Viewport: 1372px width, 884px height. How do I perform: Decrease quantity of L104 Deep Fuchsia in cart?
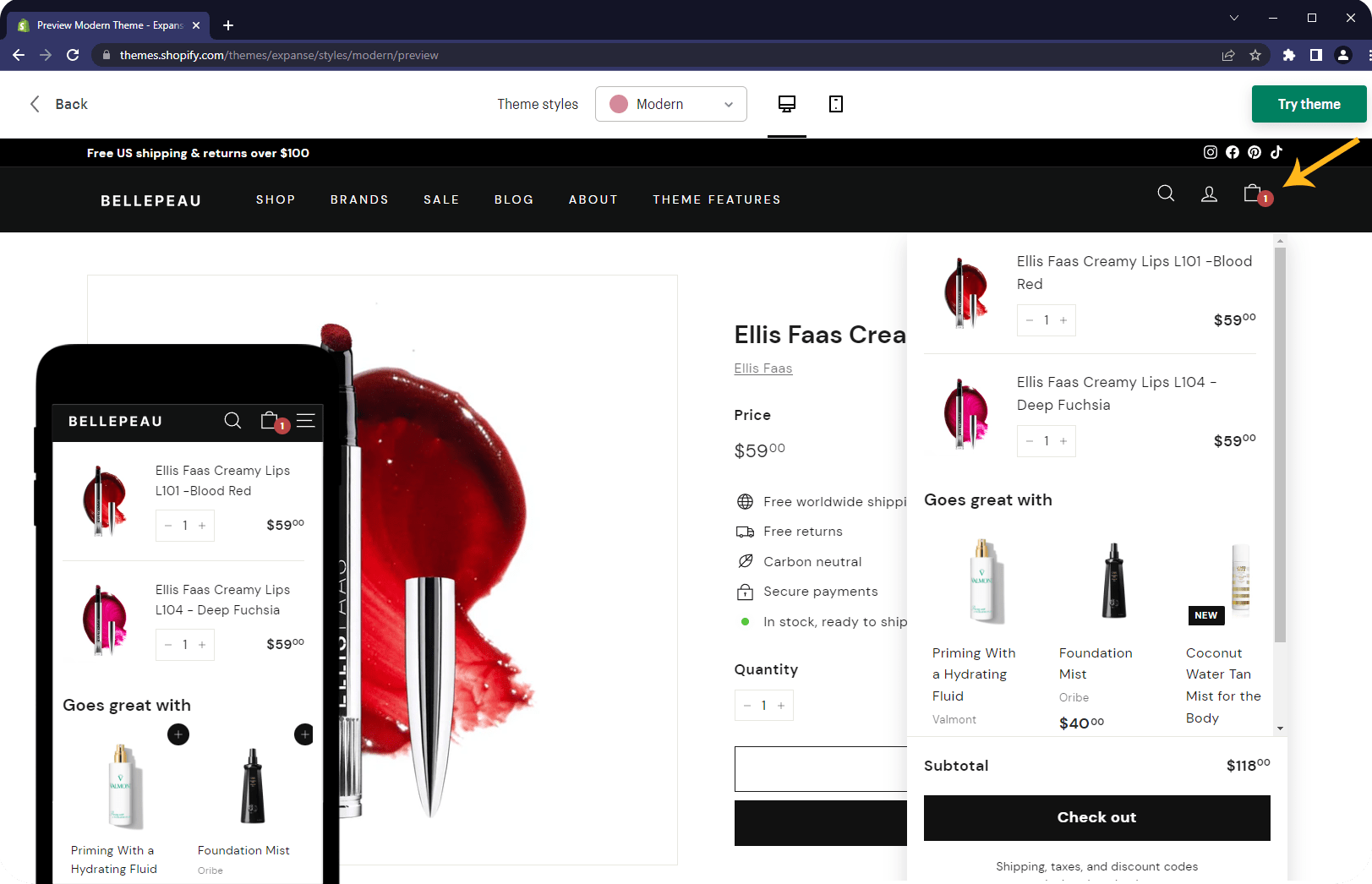[1030, 441]
